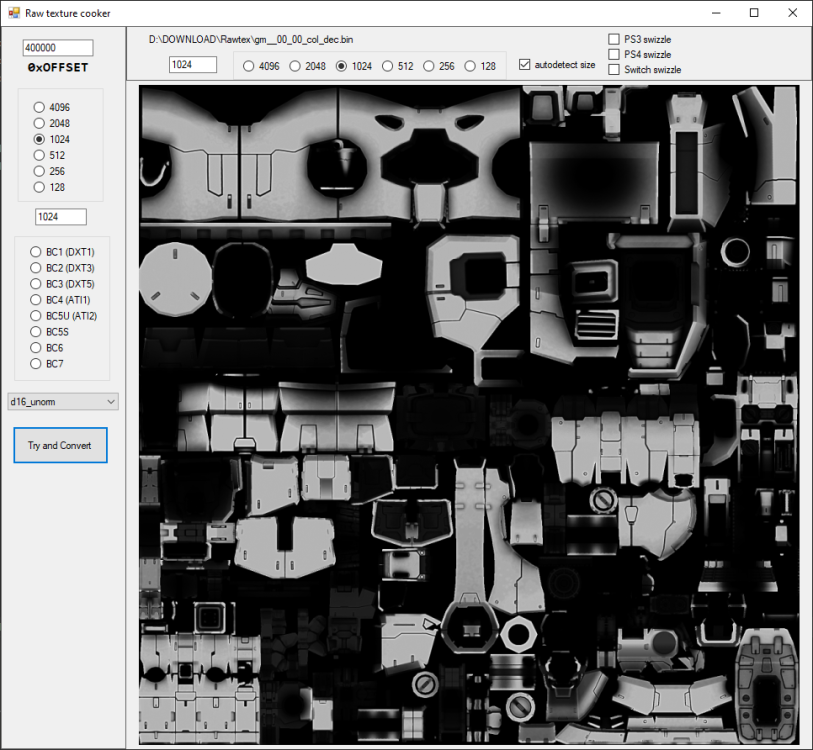Image resolution: width=813 pixels, height=750 pixels.
Task: Enable the PS3 swizzle checkbox
Action: tap(614, 39)
